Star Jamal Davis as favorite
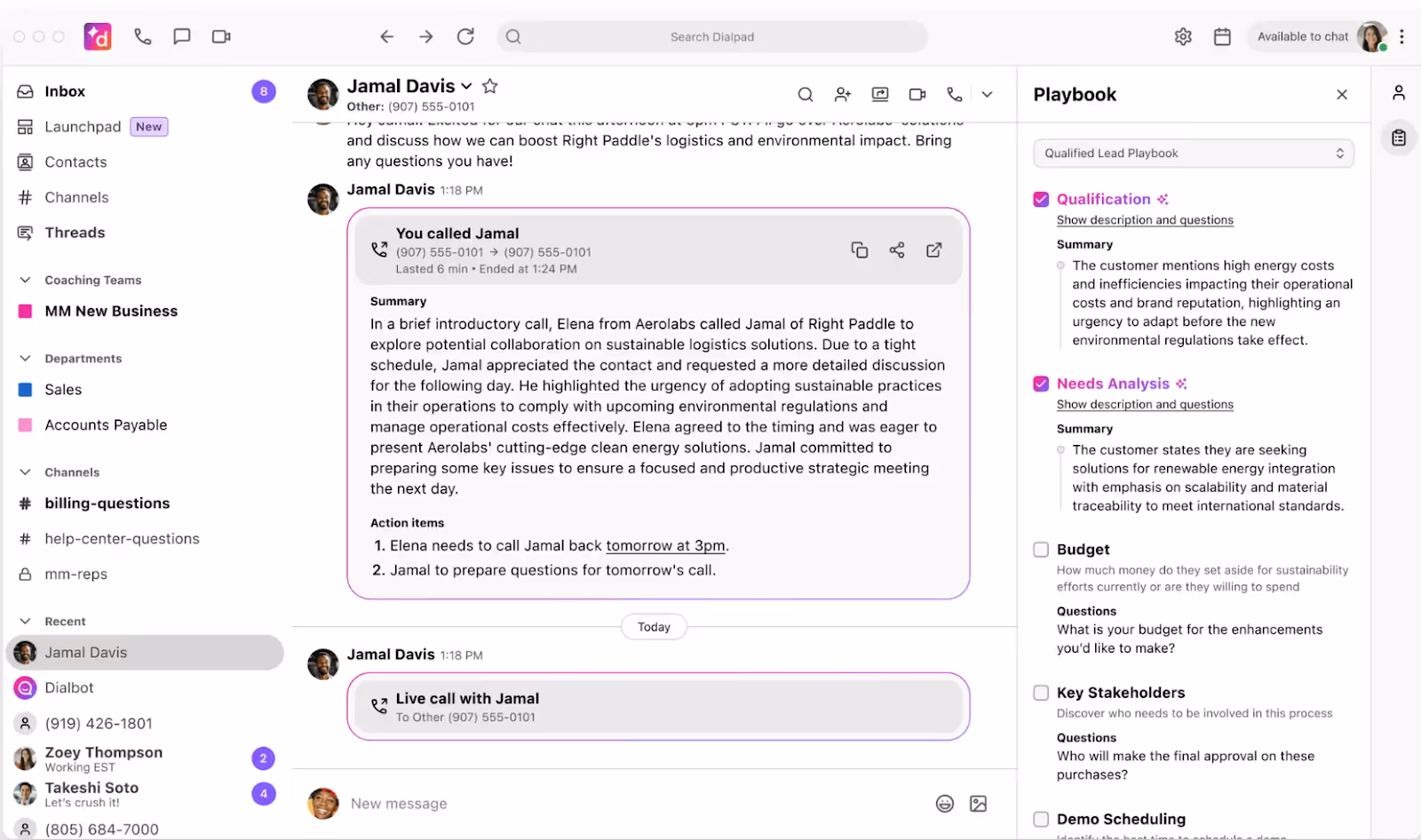The width and height of the screenshot is (1421, 840). point(489,86)
